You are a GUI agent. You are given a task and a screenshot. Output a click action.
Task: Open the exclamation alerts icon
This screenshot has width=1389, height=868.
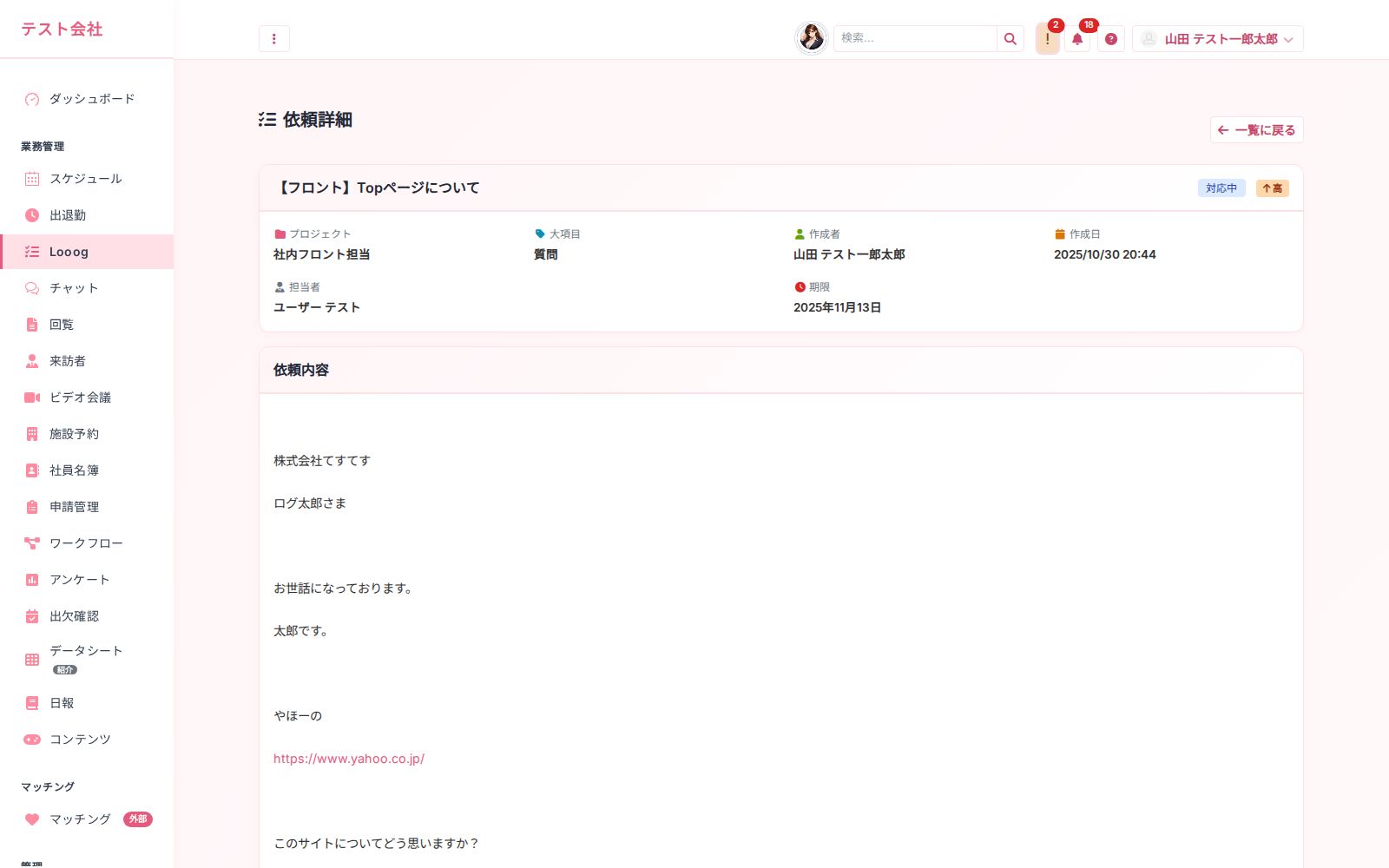pos(1048,39)
